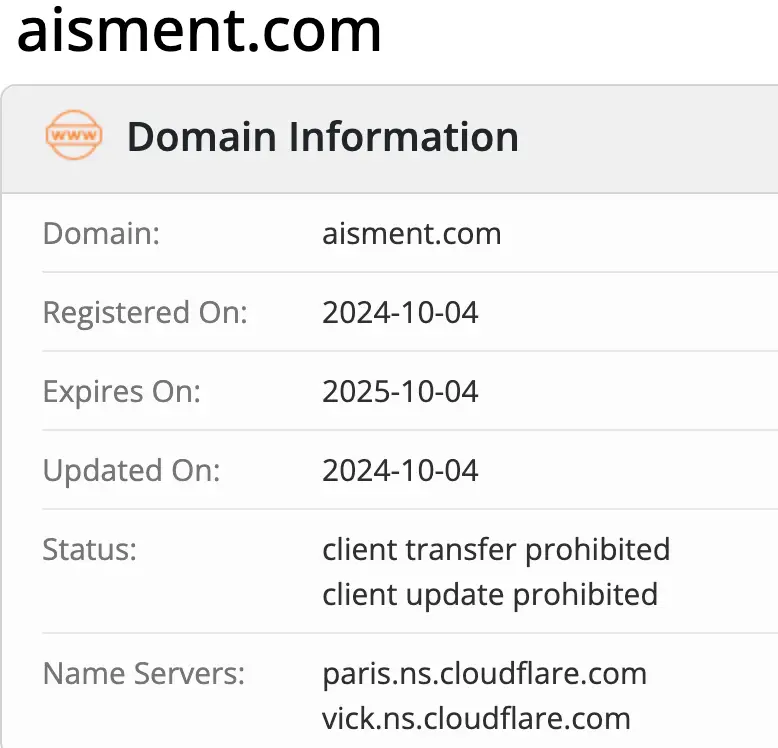The height and width of the screenshot is (748, 778).
Task: Click the Domain Information panel header bar
Action: coord(390,139)
